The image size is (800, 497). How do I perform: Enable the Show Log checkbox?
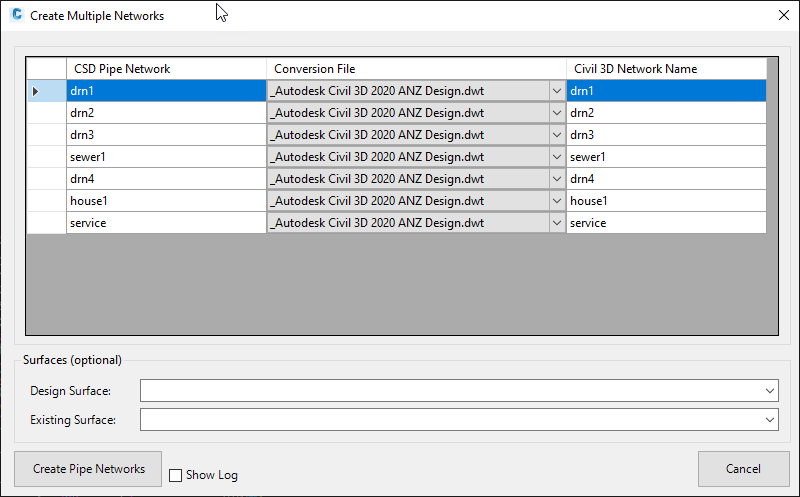point(176,475)
